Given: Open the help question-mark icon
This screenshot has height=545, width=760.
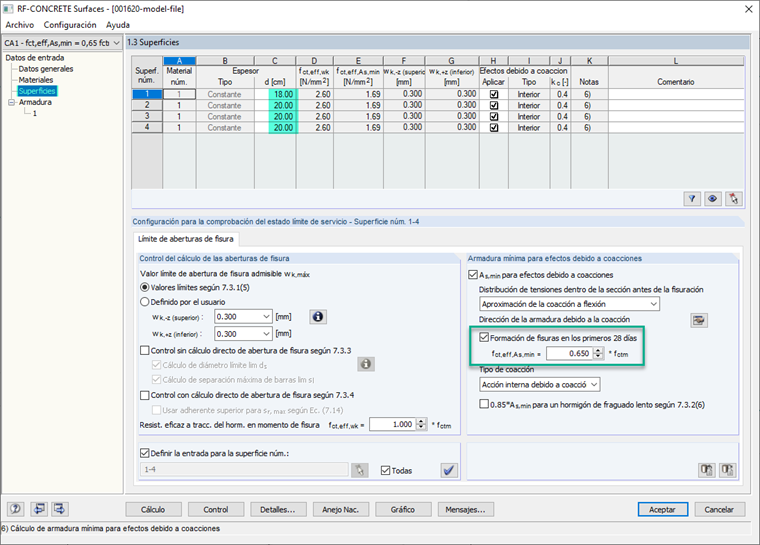Looking at the screenshot, I should pyautogui.click(x=16, y=509).
